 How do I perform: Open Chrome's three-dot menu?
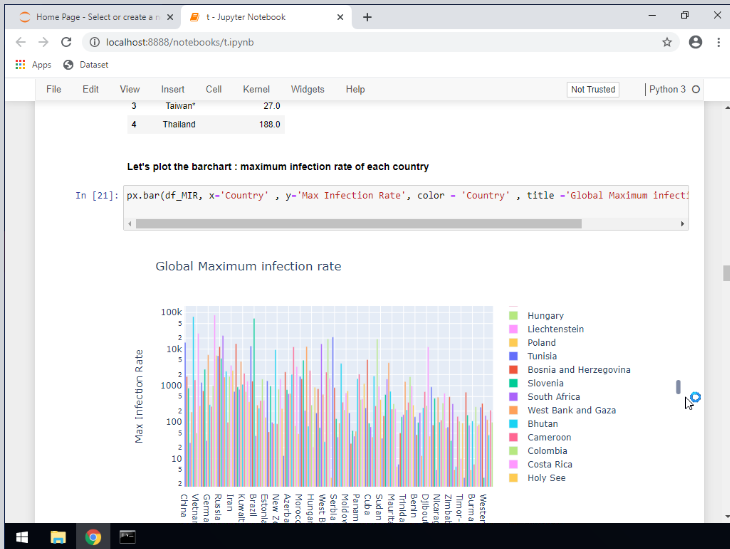pyautogui.click(x=717, y=42)
